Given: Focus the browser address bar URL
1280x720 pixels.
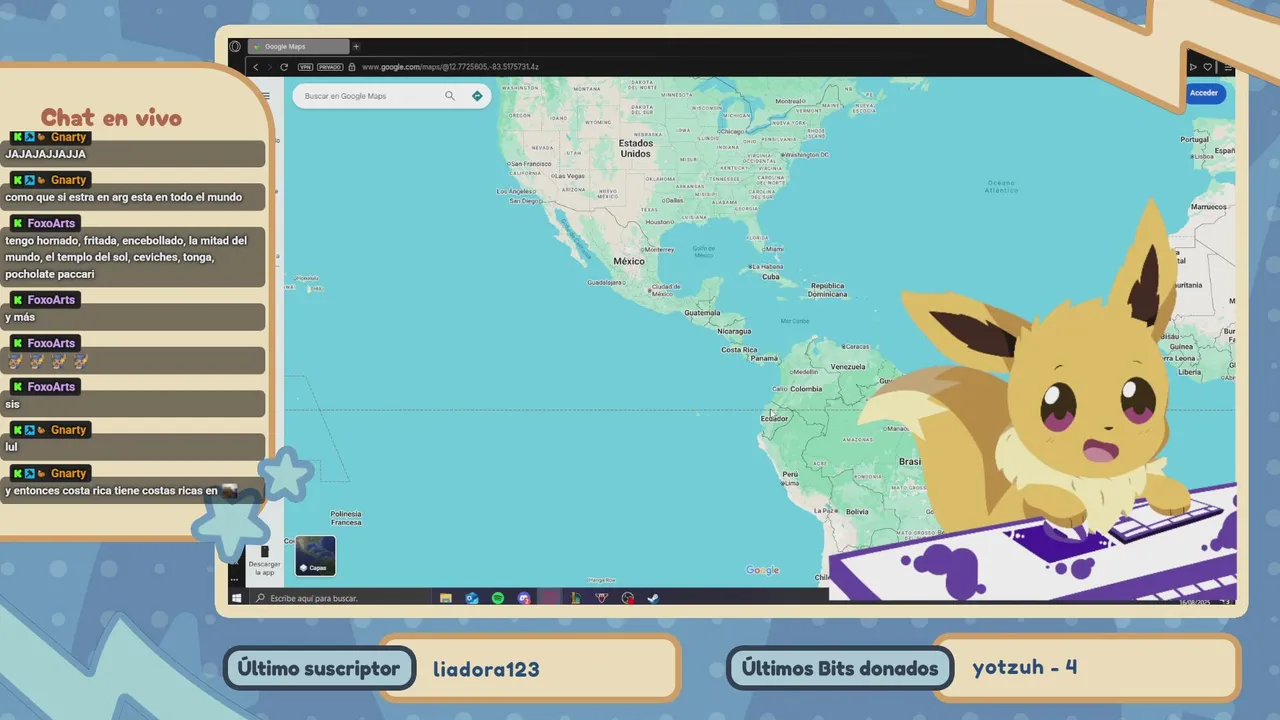Looking at the screenshot, I should (450, 67).
